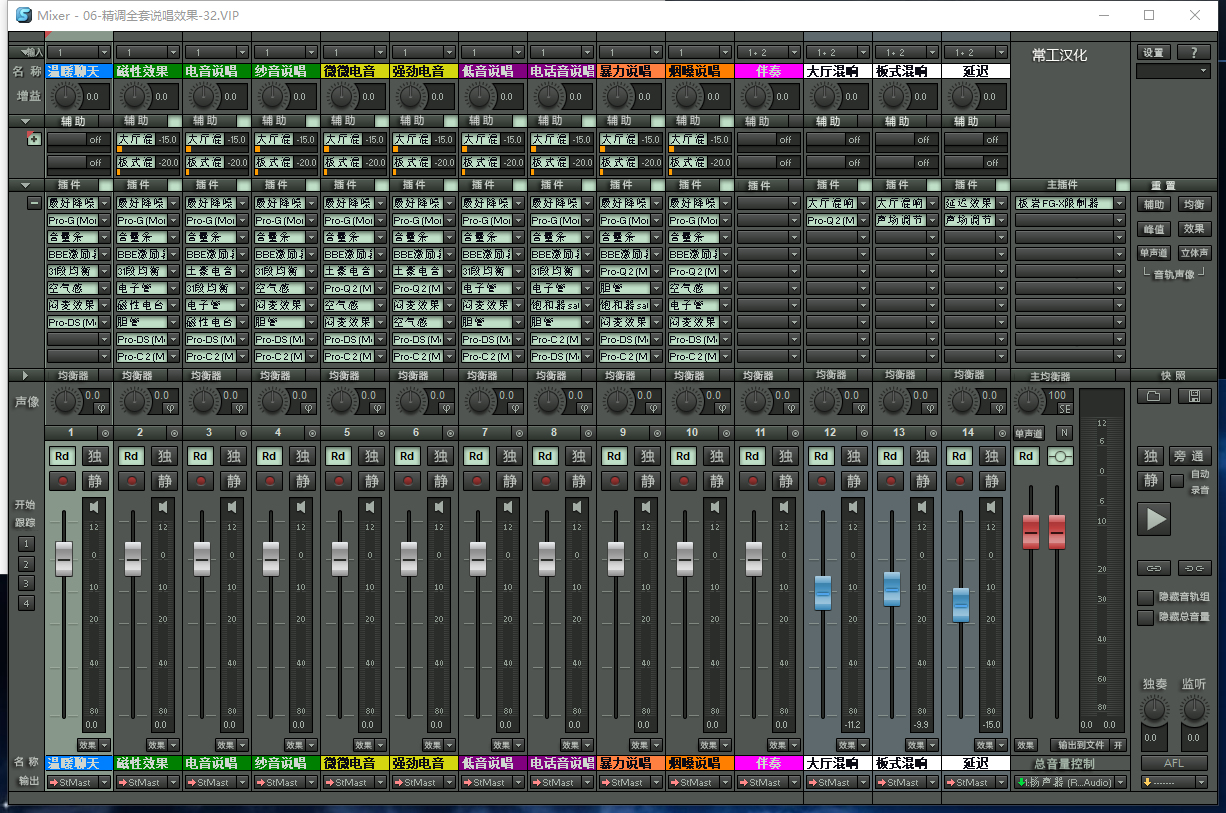The image size is (1226, 813).
Task: Click the minus icon in the 插件 section
Action: (34, 203)
